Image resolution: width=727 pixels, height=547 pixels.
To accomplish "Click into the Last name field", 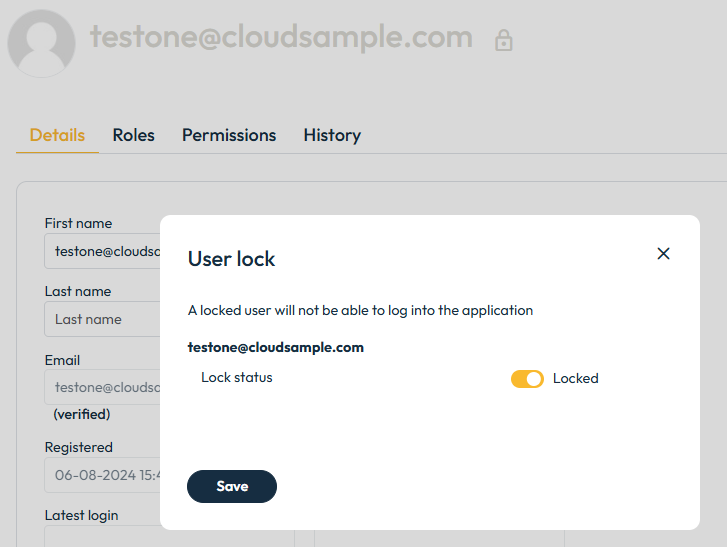I will click(x=102, y=320).
